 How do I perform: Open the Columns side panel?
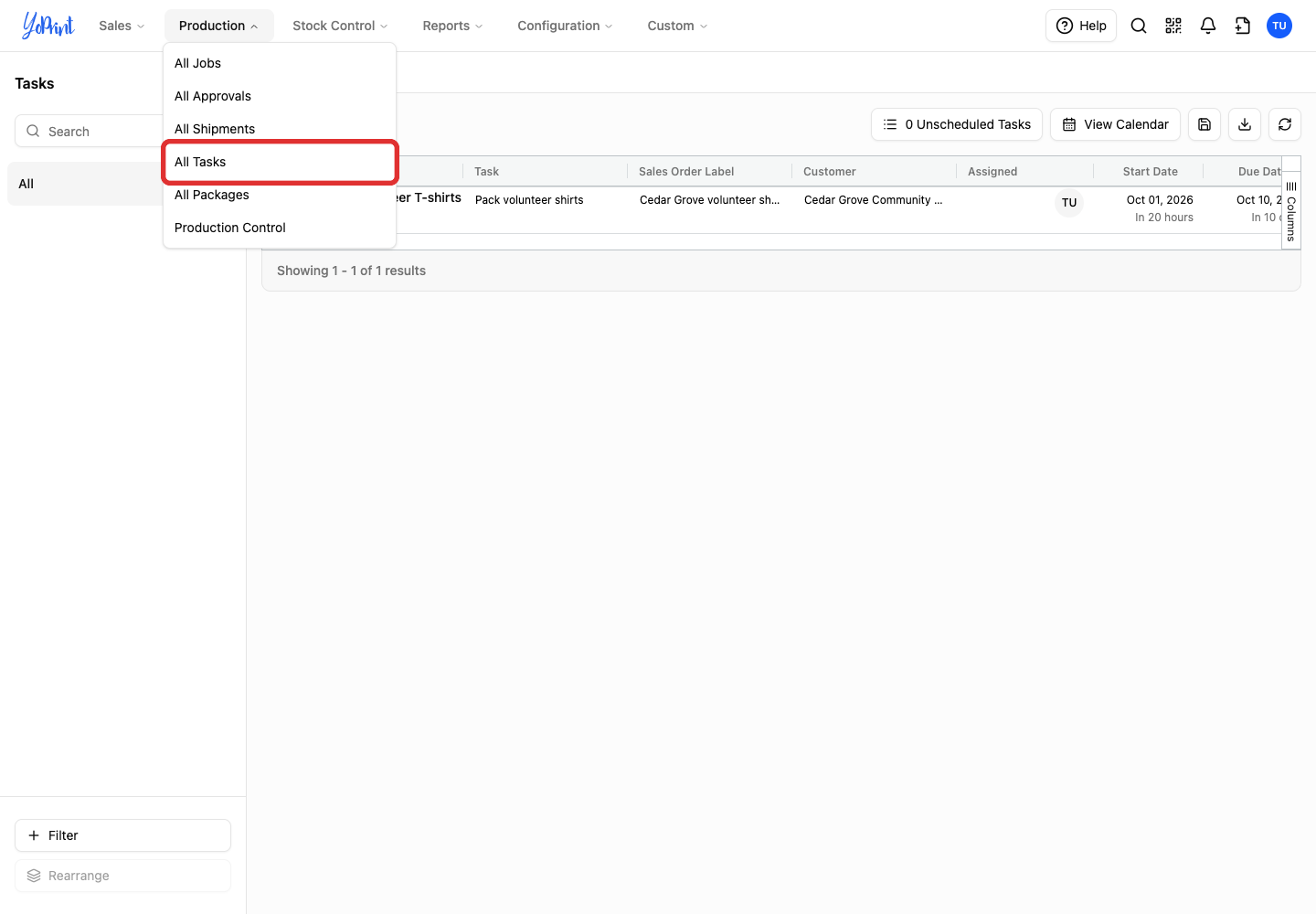tap(1291, 210)
